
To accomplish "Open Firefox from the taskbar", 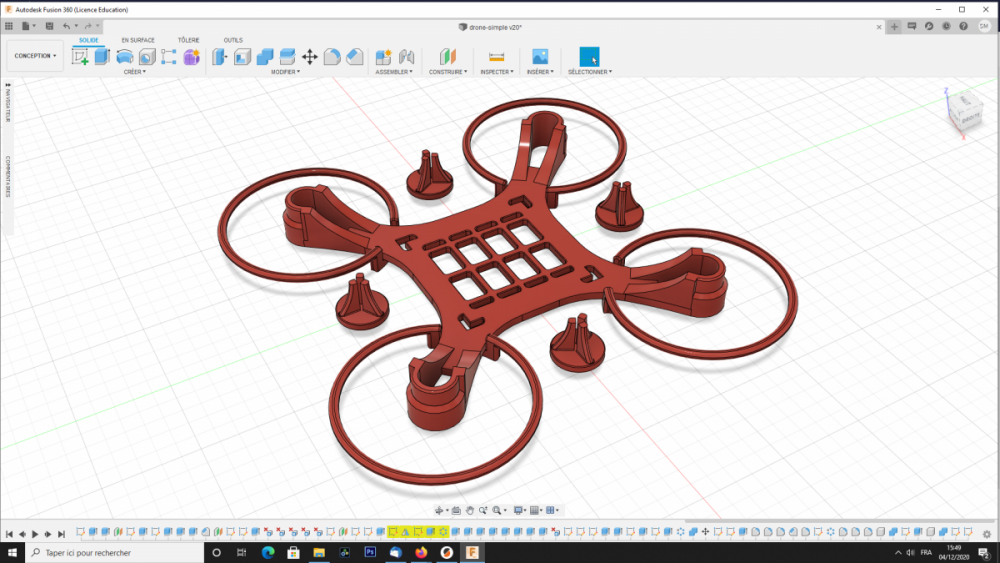I will coord(421,553).
